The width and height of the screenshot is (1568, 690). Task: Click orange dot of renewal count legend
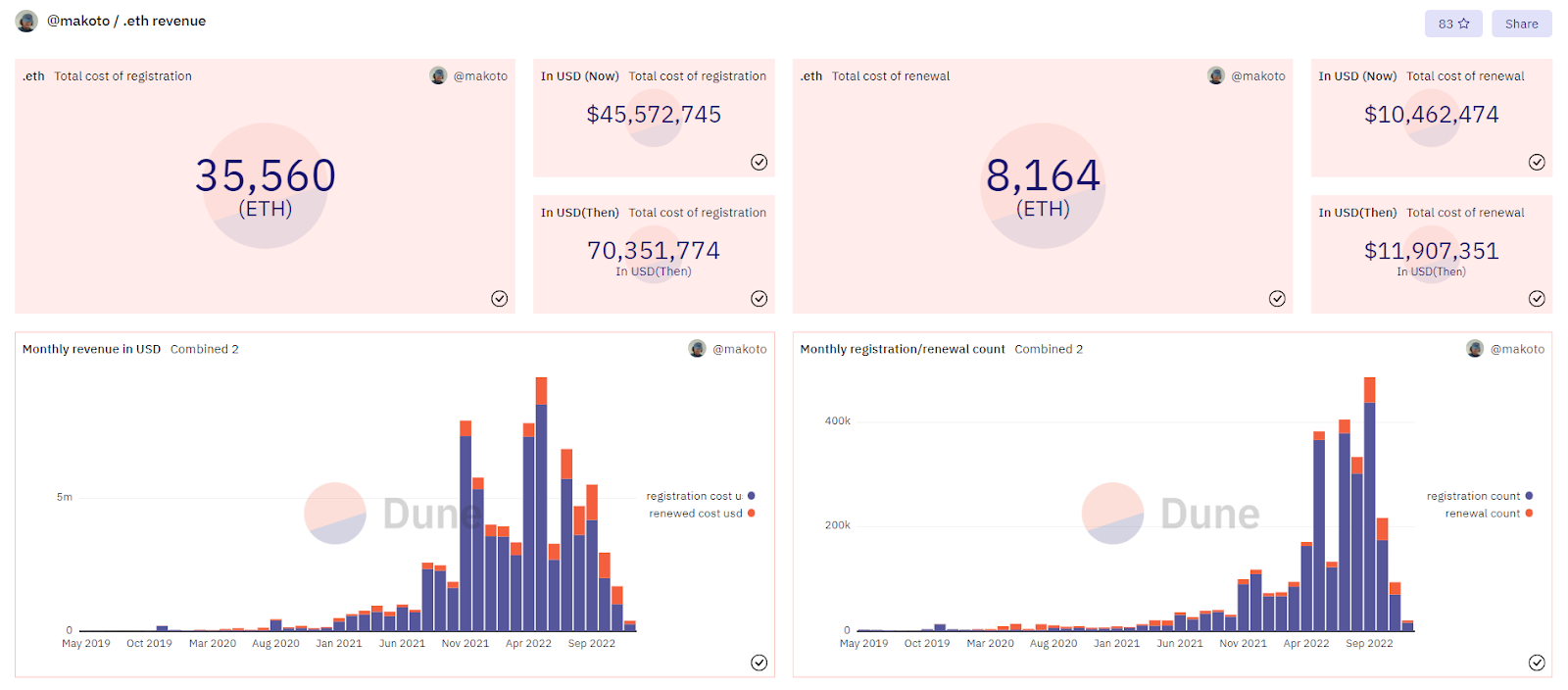[x=1529, y=514]
